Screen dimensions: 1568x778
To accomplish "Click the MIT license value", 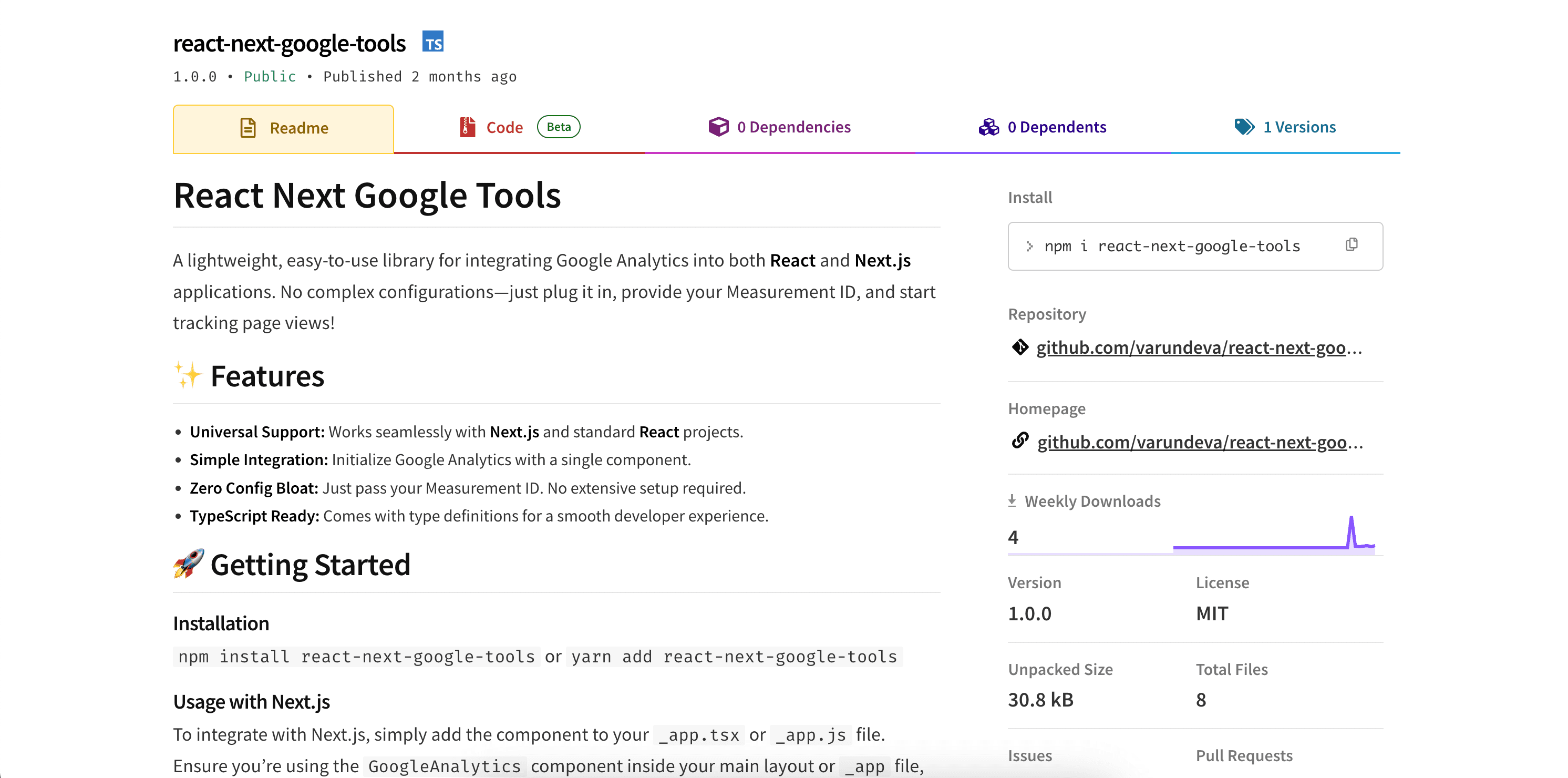I will pyautogui.click(x=1212, y=613).
